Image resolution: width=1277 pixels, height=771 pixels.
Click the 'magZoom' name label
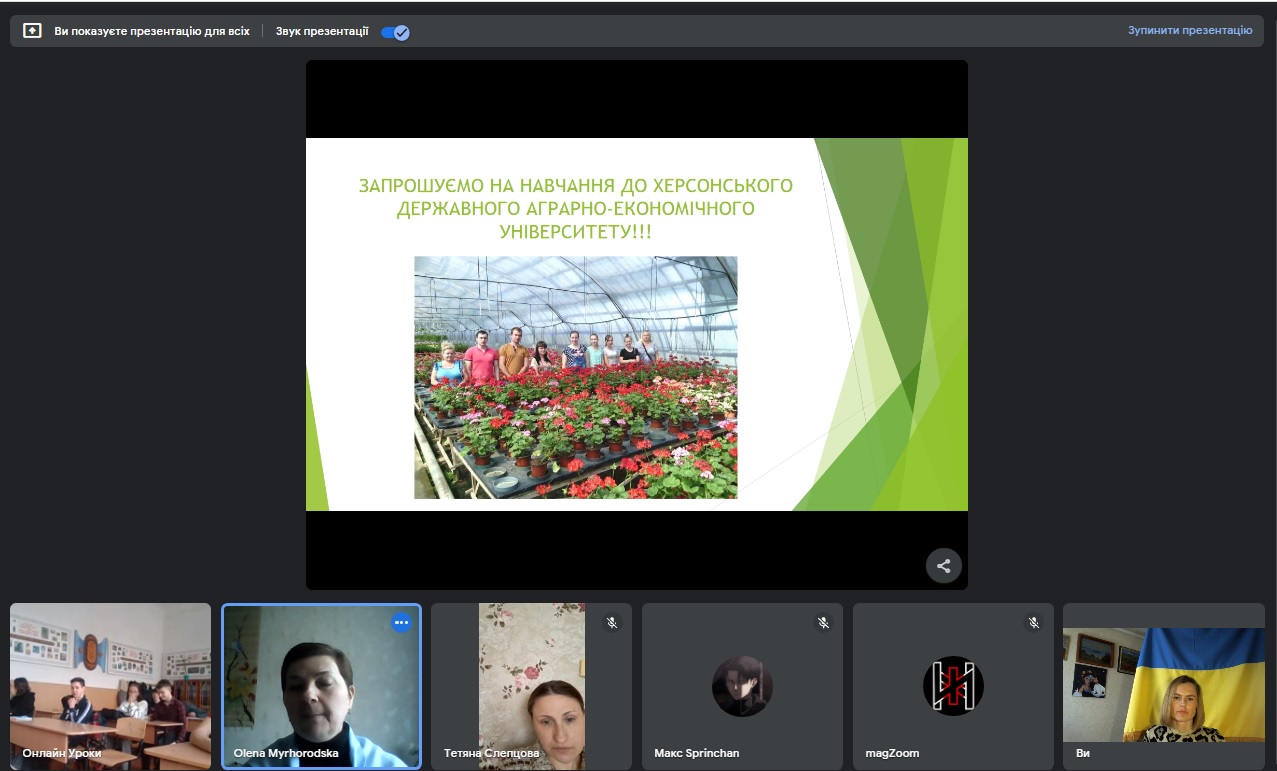click(x=892, y=753)
